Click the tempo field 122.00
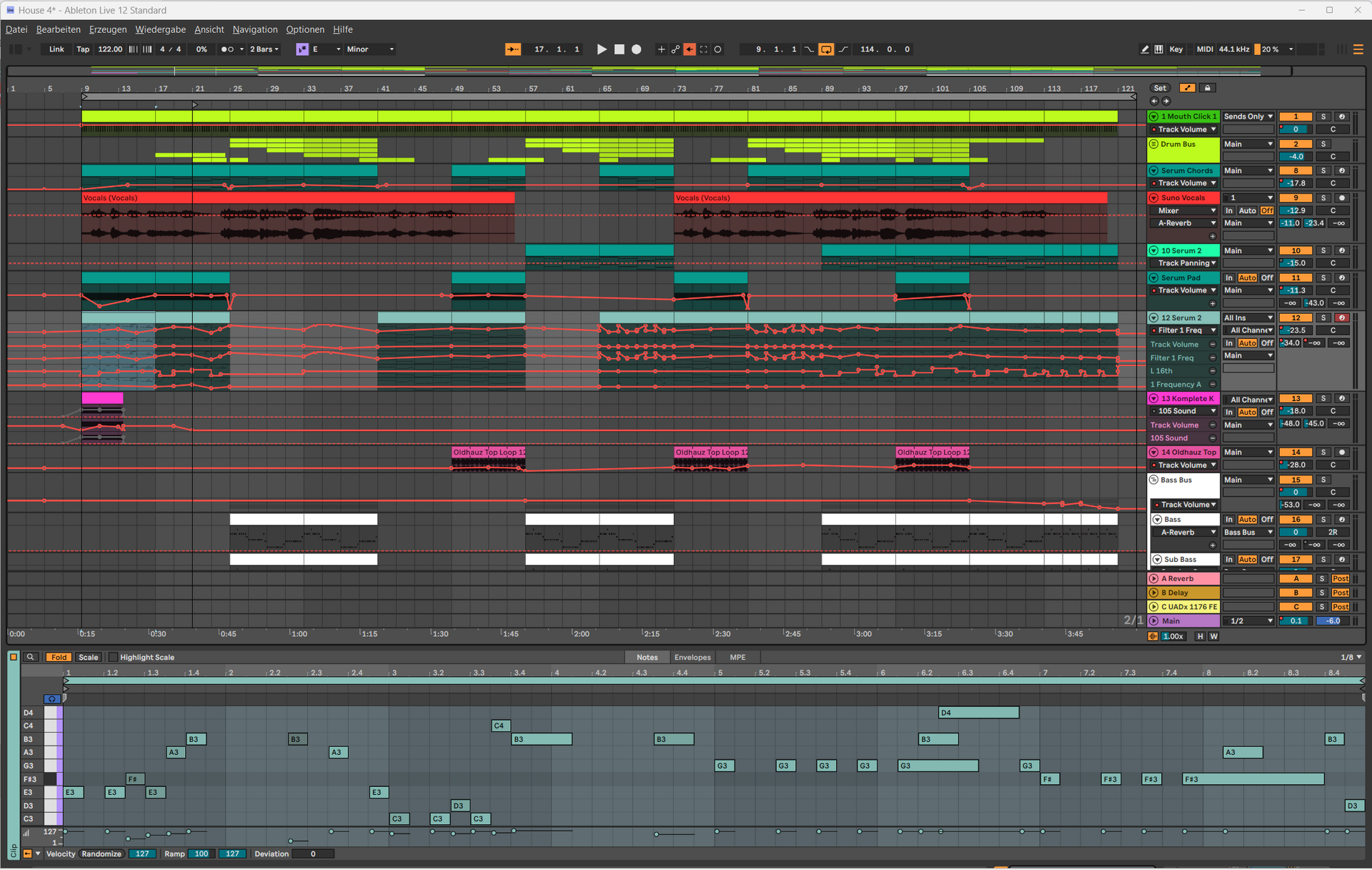The image size is (1372, 870). pyautogui.click(x=110, y=49)
